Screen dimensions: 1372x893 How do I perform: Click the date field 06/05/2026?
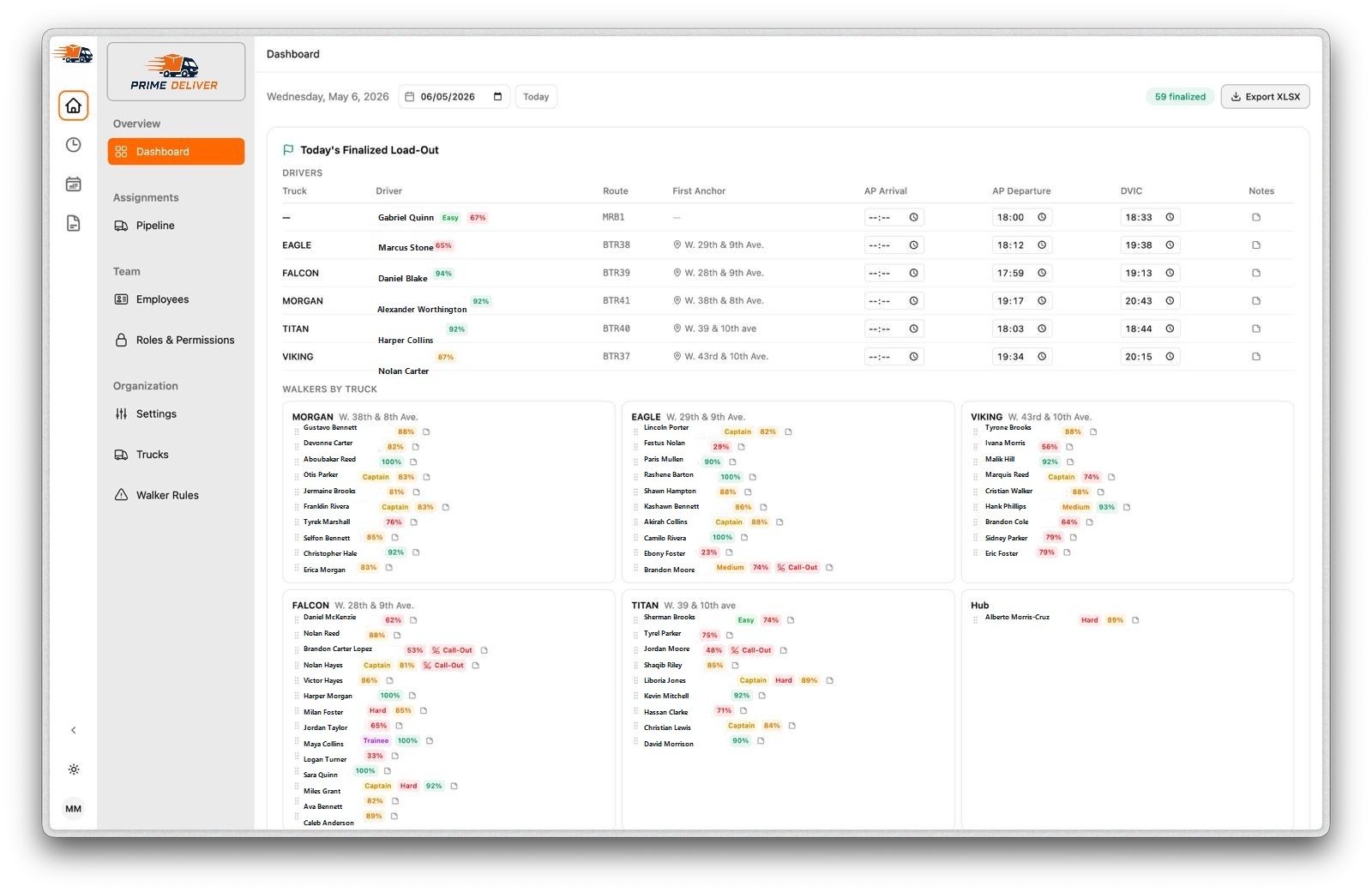454,97
